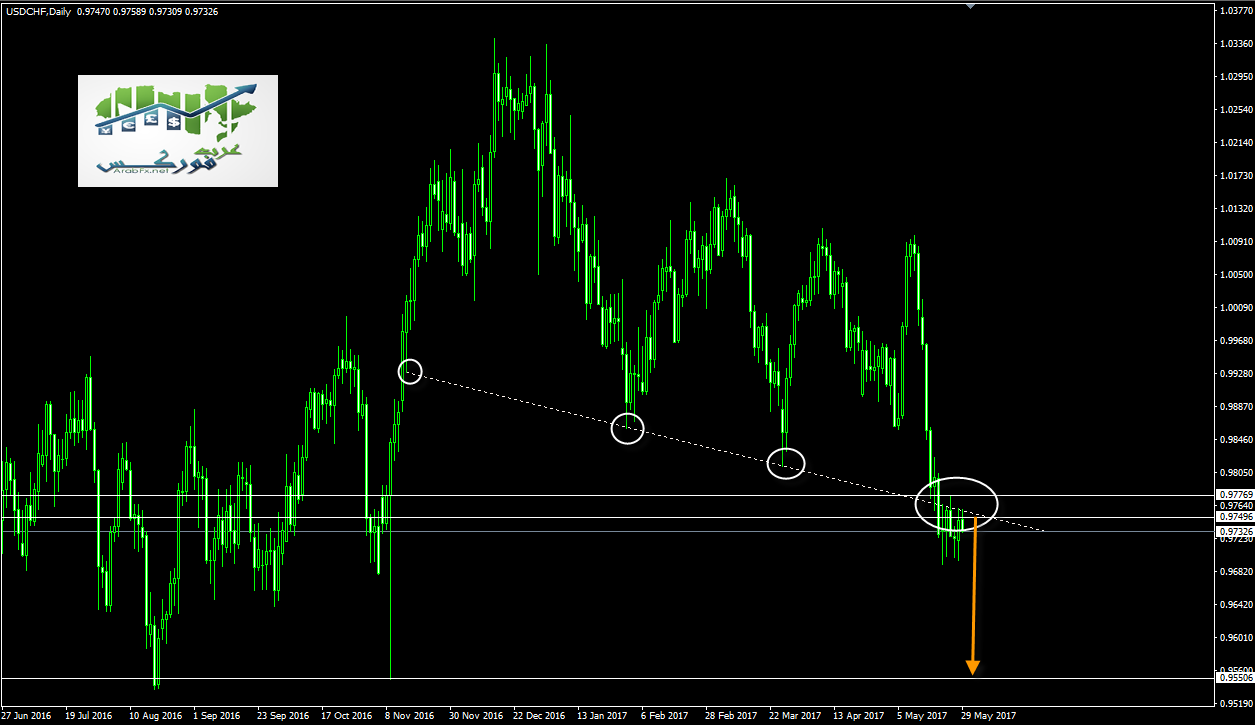
Task: Click the 0.96010 price scale label
Action: 1237,638
